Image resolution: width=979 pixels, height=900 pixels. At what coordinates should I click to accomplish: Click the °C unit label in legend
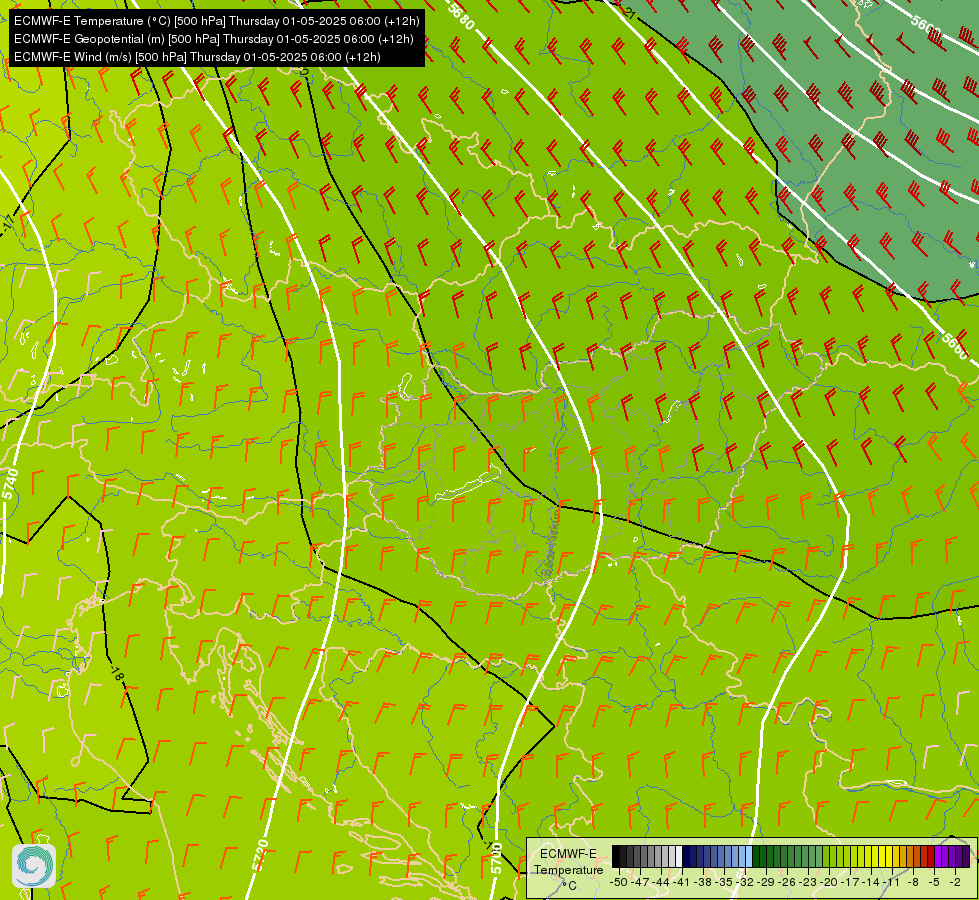click(569, 886)
